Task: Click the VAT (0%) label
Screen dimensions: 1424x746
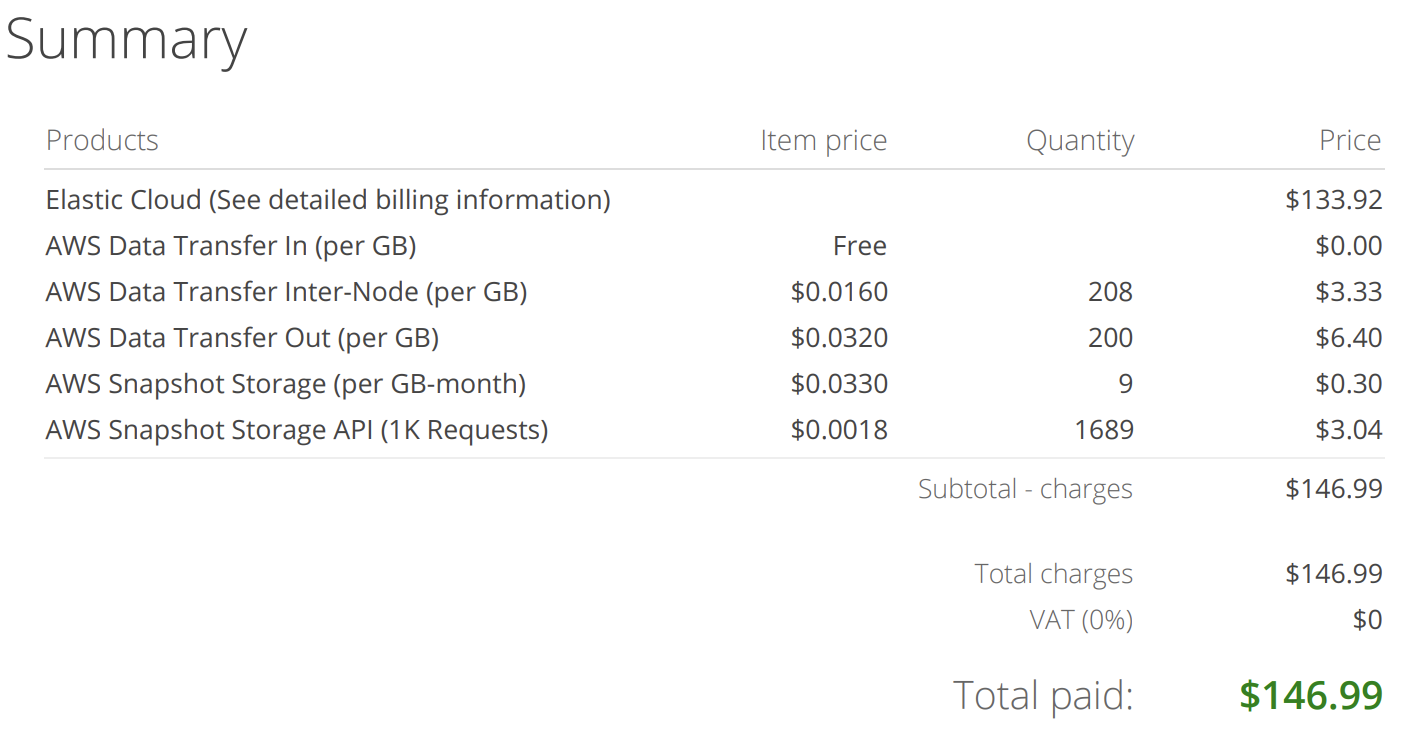Action: [x=1081, y=620]
